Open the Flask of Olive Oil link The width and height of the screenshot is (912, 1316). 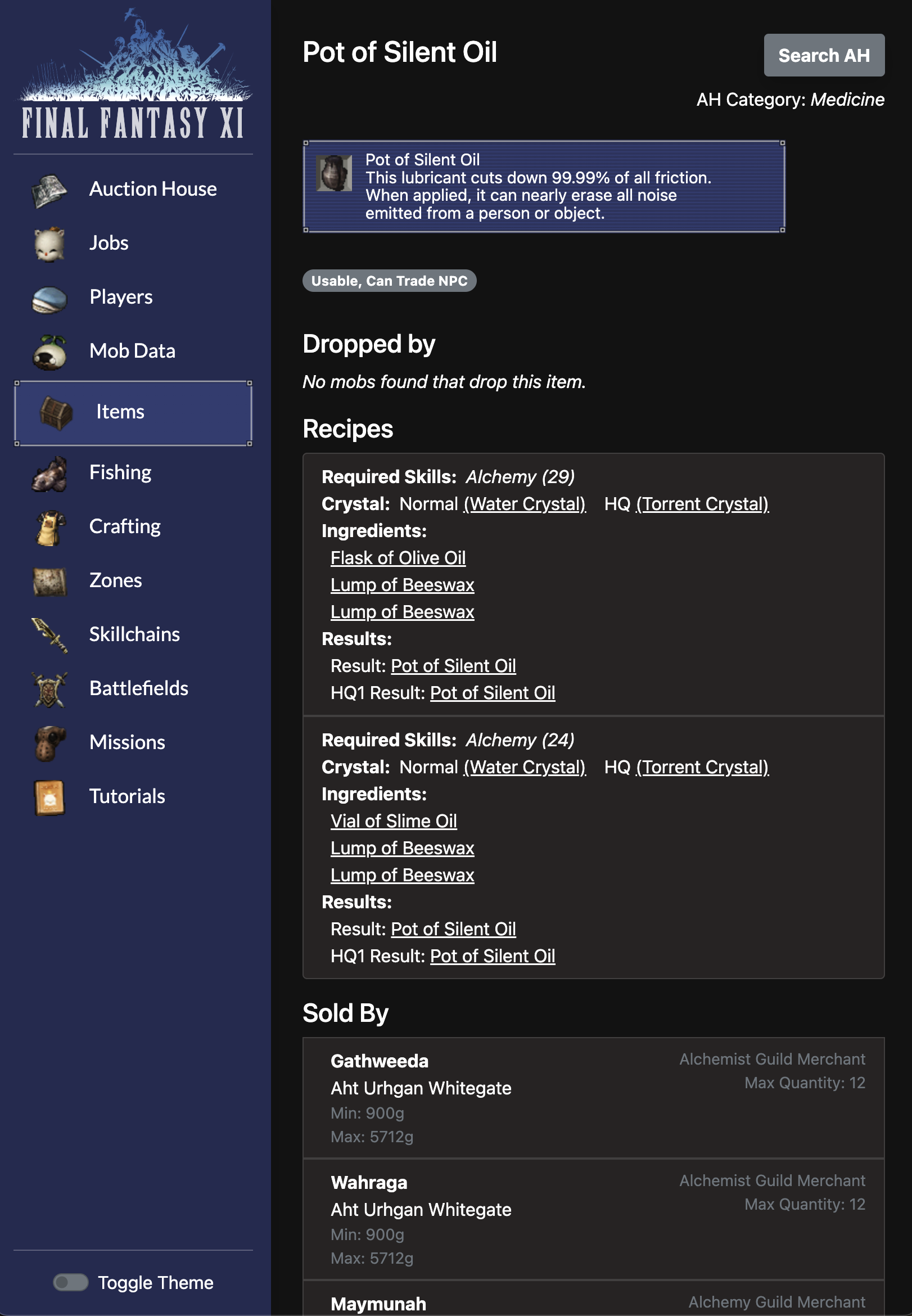coord(398,558)
